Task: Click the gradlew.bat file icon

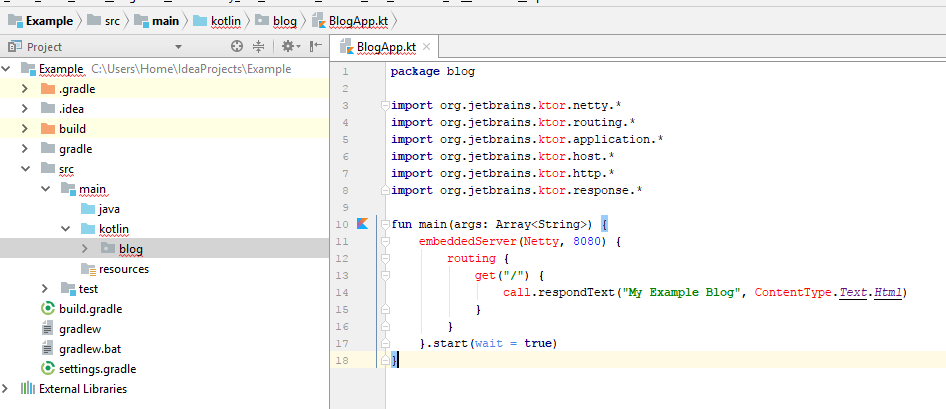Action: click(x=48, y=349)
